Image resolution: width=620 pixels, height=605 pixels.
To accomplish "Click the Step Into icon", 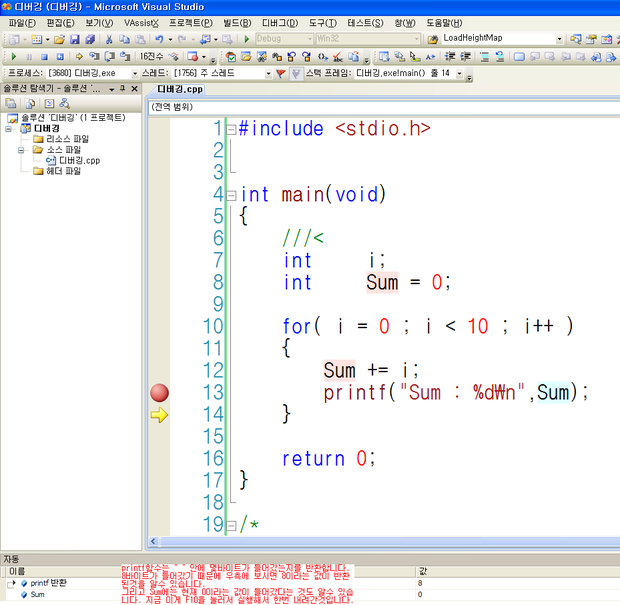I will [94, 57].
